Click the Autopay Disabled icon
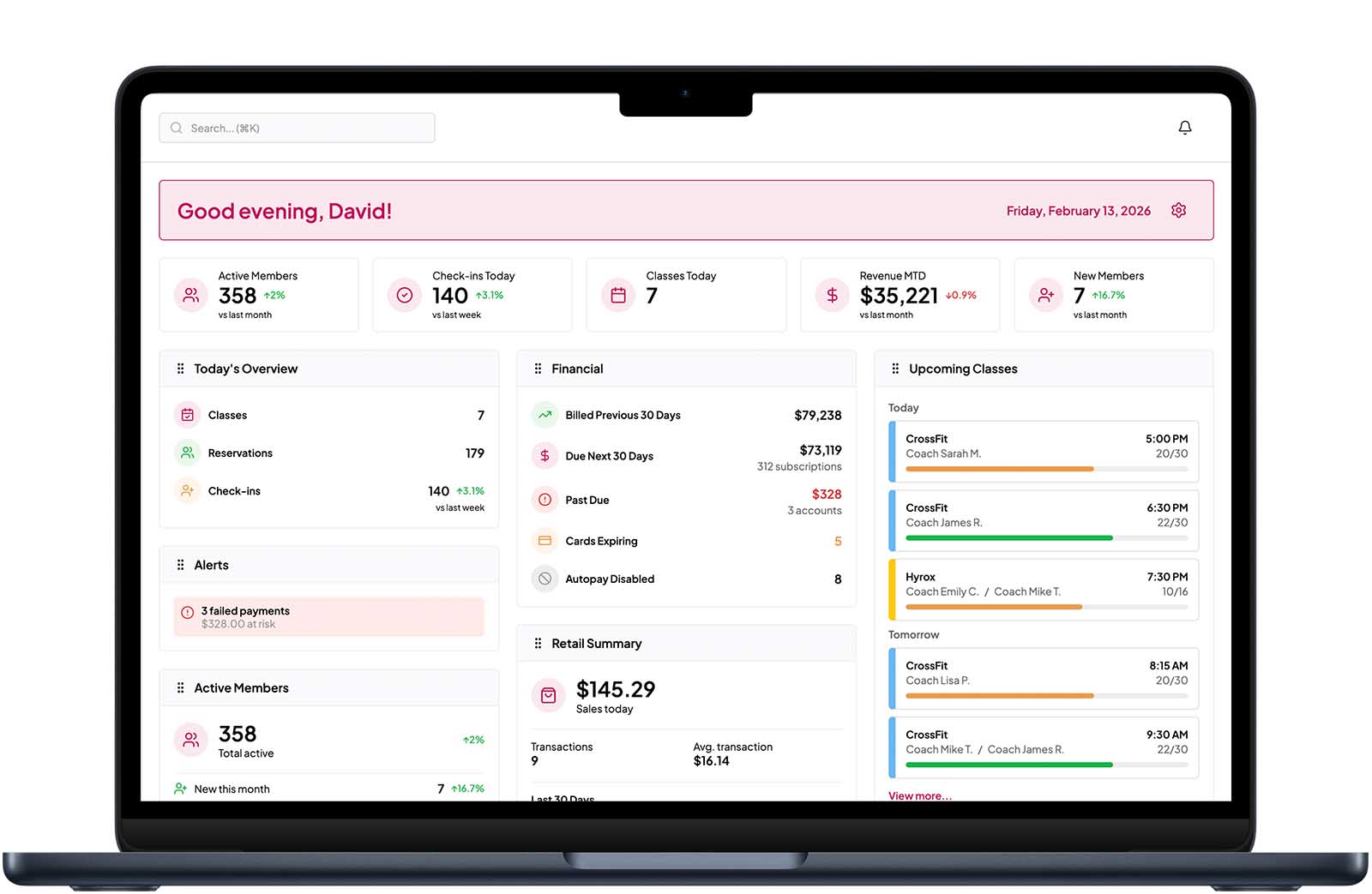 click(x=545, y=579)
